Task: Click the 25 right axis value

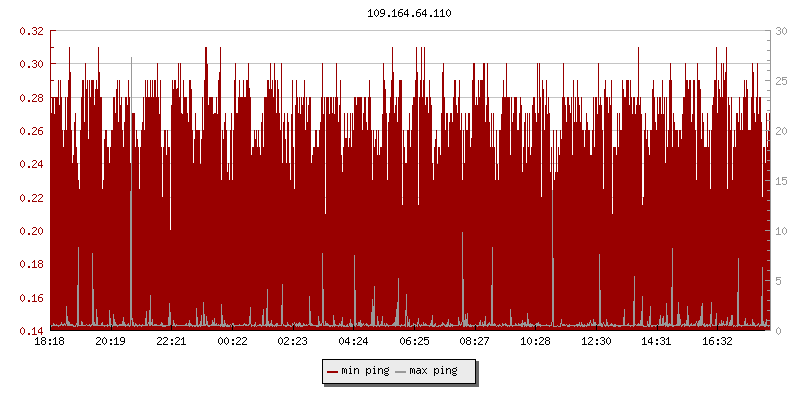Action: click(x=781, y=81)
